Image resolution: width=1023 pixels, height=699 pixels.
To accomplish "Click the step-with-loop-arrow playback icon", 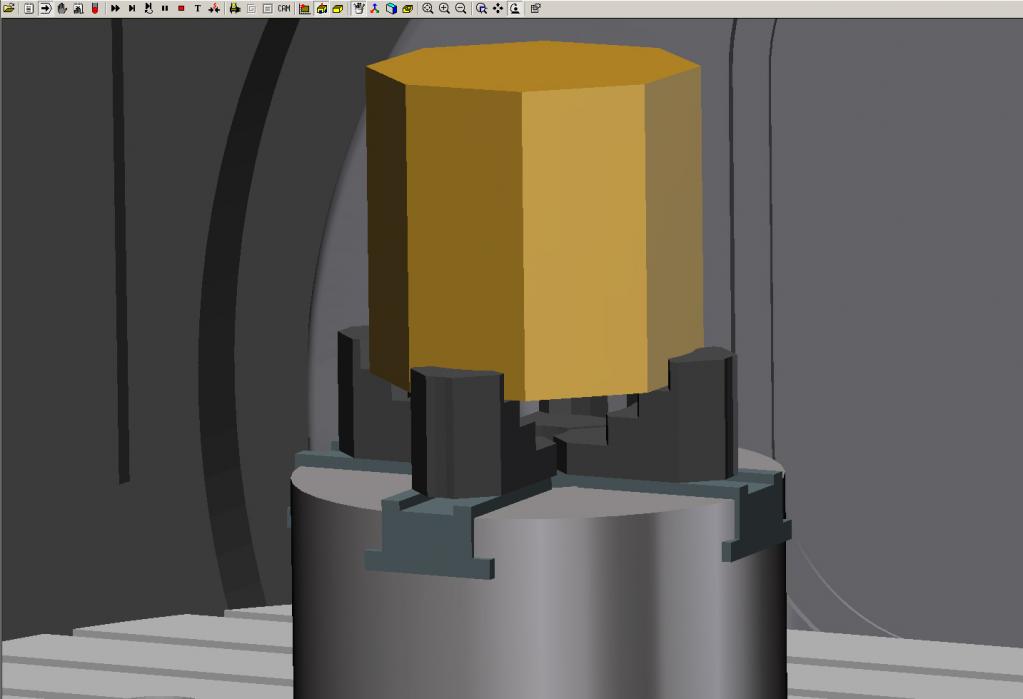I will (x=148, y=8).
